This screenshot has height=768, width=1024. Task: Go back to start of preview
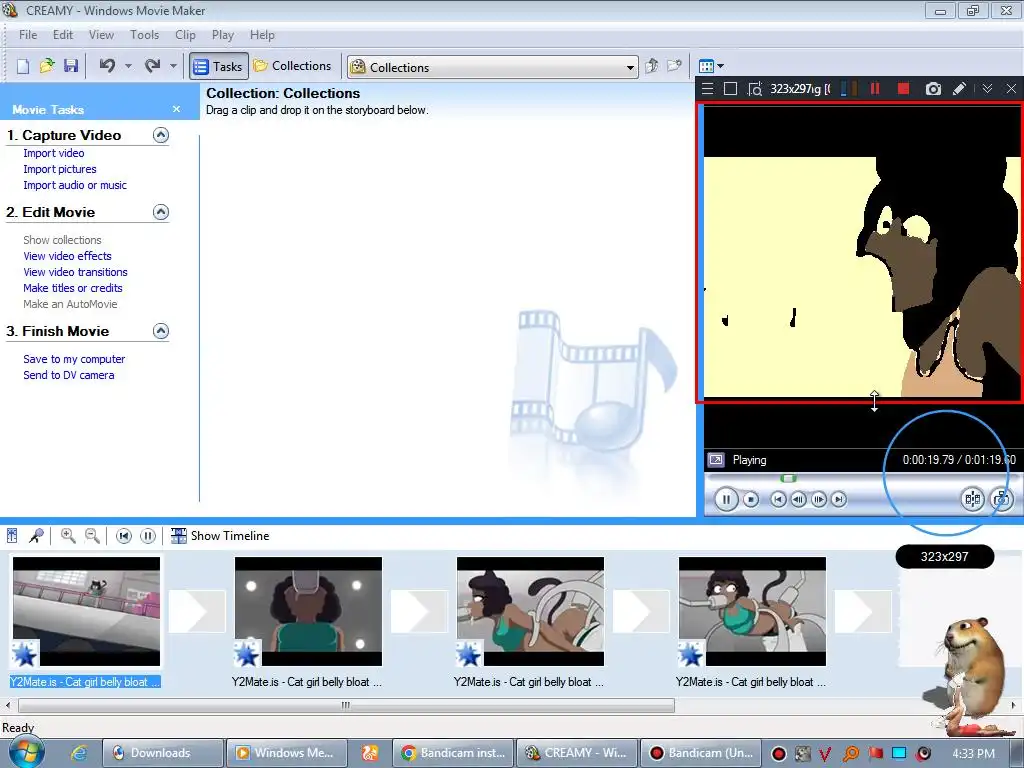click(778, 500)
